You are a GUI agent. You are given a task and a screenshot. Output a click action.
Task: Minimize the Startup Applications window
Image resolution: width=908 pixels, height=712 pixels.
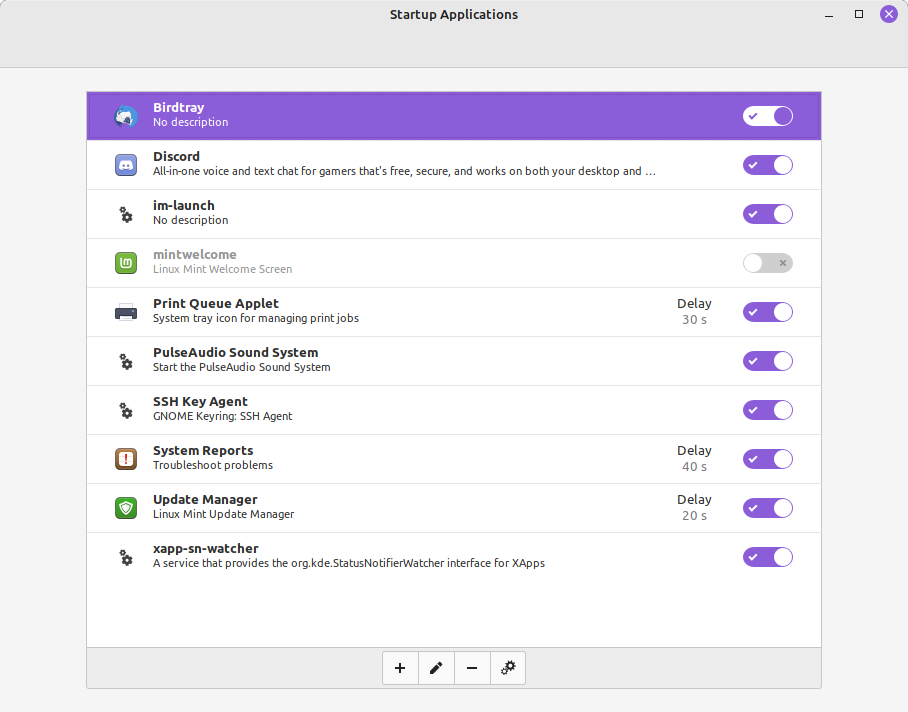pyautogui.click(x=829, y=14)
